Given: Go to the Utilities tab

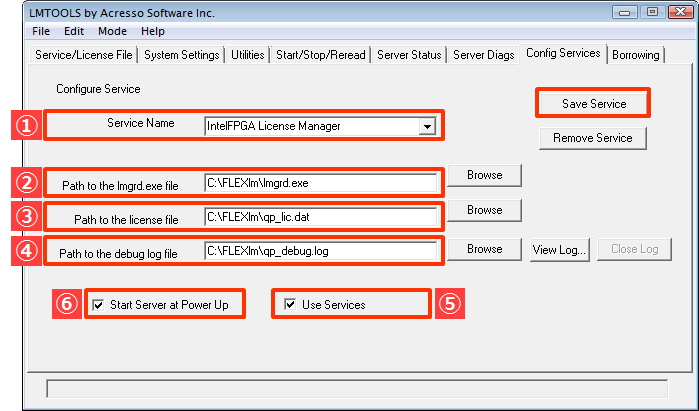Looking at the screenshot, I should (247, 55).
